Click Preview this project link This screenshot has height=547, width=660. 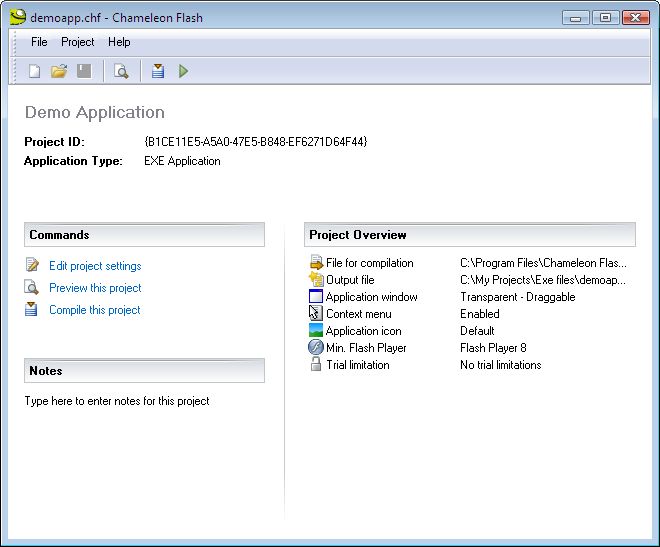coord(95,288)
